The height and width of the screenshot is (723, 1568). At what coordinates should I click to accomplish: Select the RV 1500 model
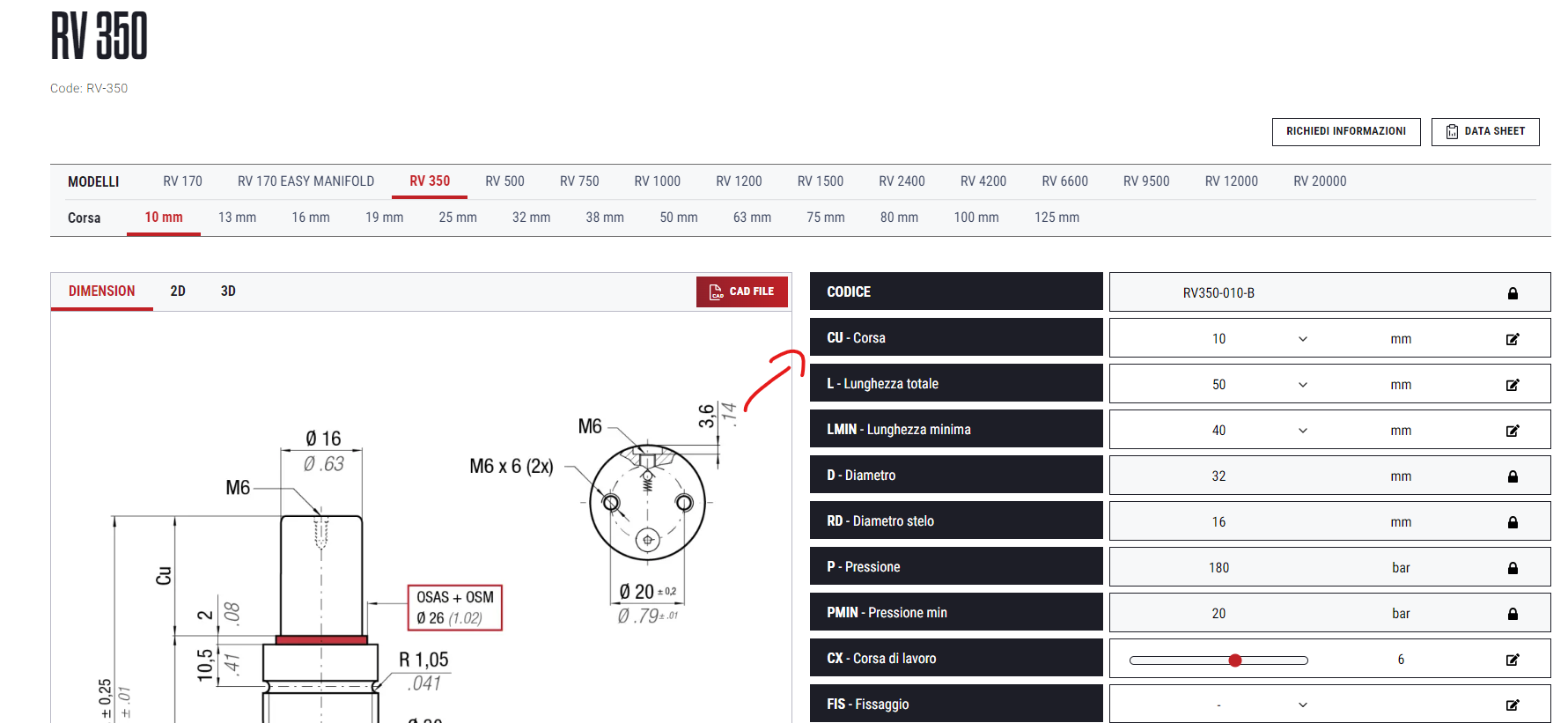tap(821, 181)
